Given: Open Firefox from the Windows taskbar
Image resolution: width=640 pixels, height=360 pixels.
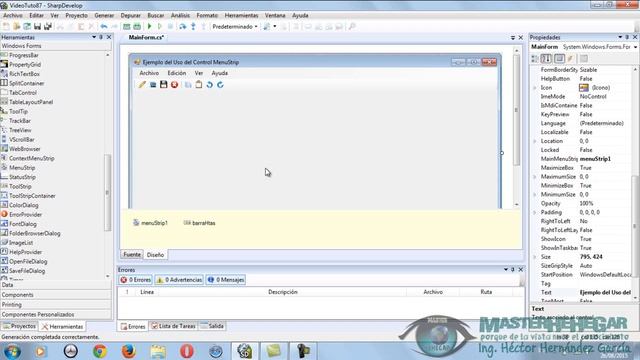Looking at the screenshot, I should 129,351.
